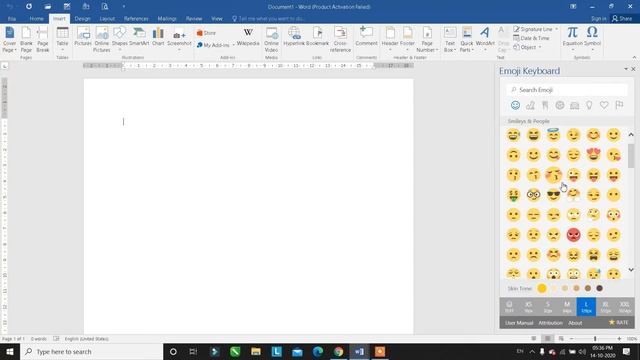Image resolution: width=640 pixels, height=360 pixels.
Task: Insert a Blank Page
Action: pyautogui.click(x=26, y=40)
